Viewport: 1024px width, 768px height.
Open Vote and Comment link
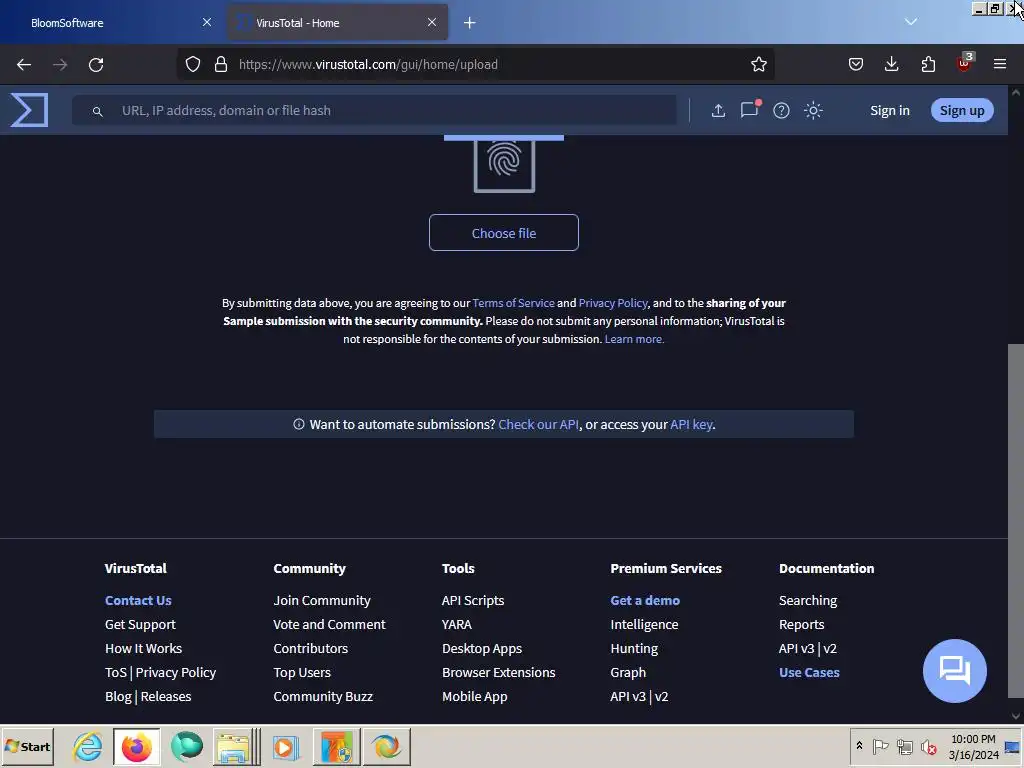(x=329, y=624)
